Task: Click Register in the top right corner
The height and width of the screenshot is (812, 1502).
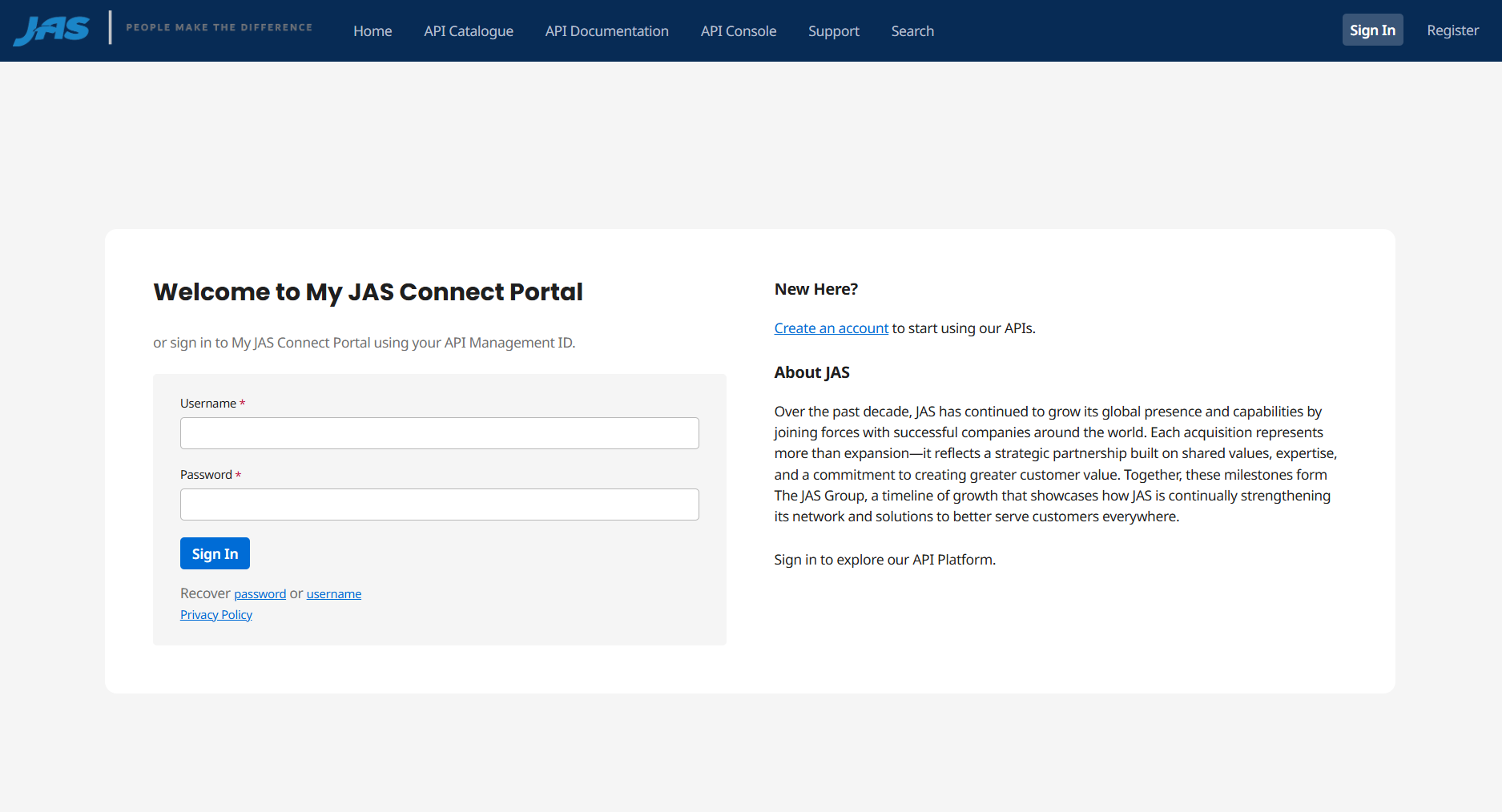Action: point(1452,30)
